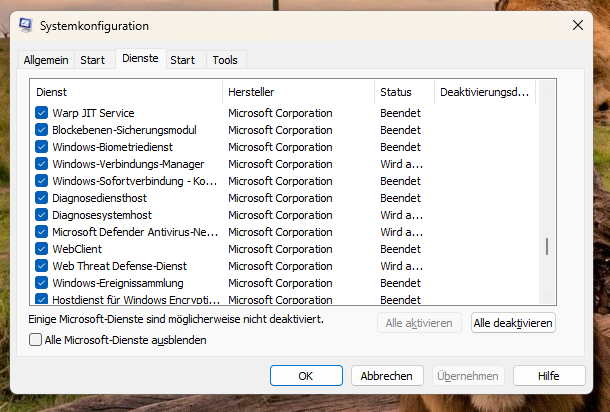Open the Start tab next to Allgemein
The image size is (610, 412).
(x=93, y=60)
